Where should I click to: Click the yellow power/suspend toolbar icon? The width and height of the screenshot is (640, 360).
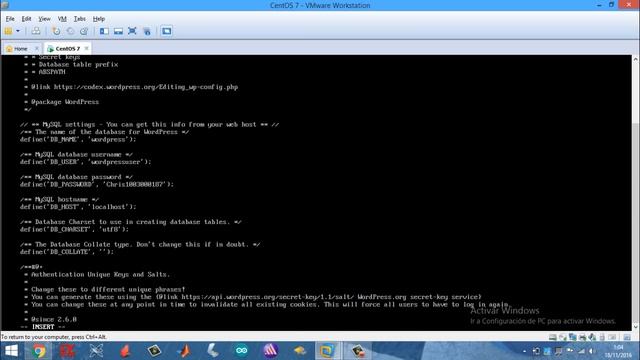pos(9,31)
